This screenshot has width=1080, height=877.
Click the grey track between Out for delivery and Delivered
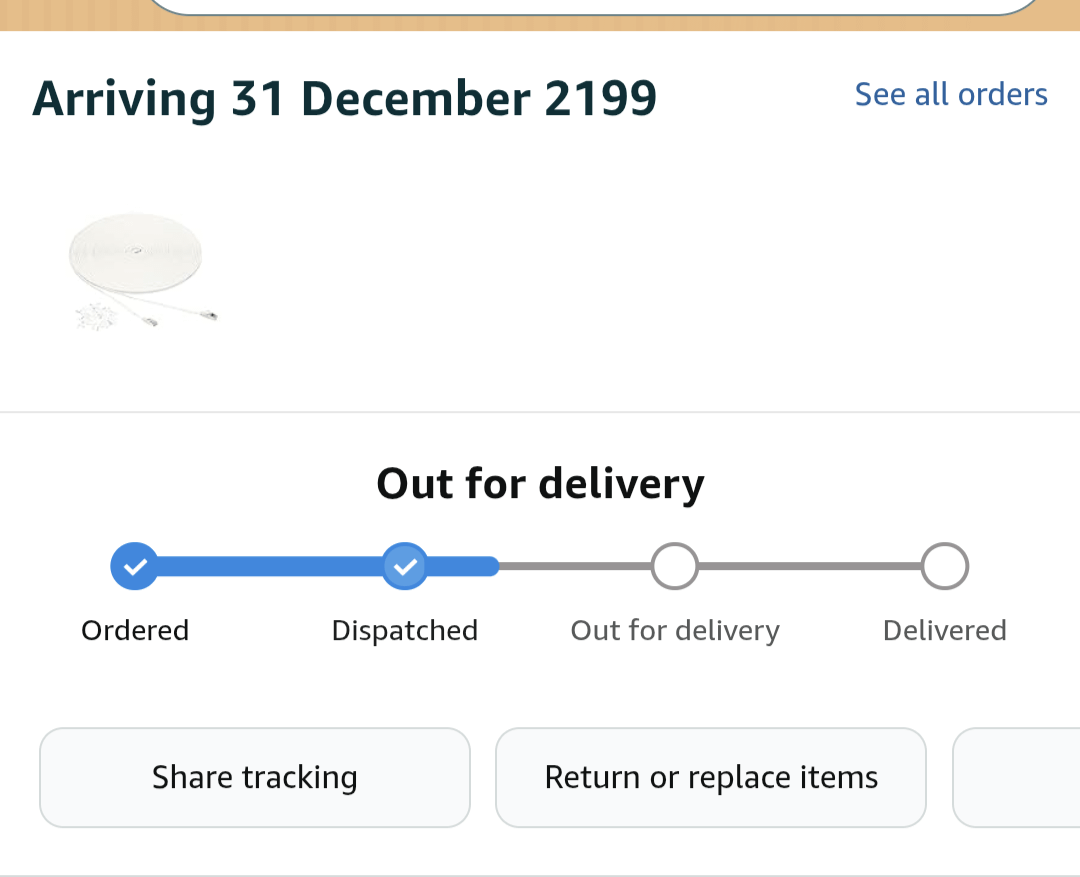click(810, 567)
